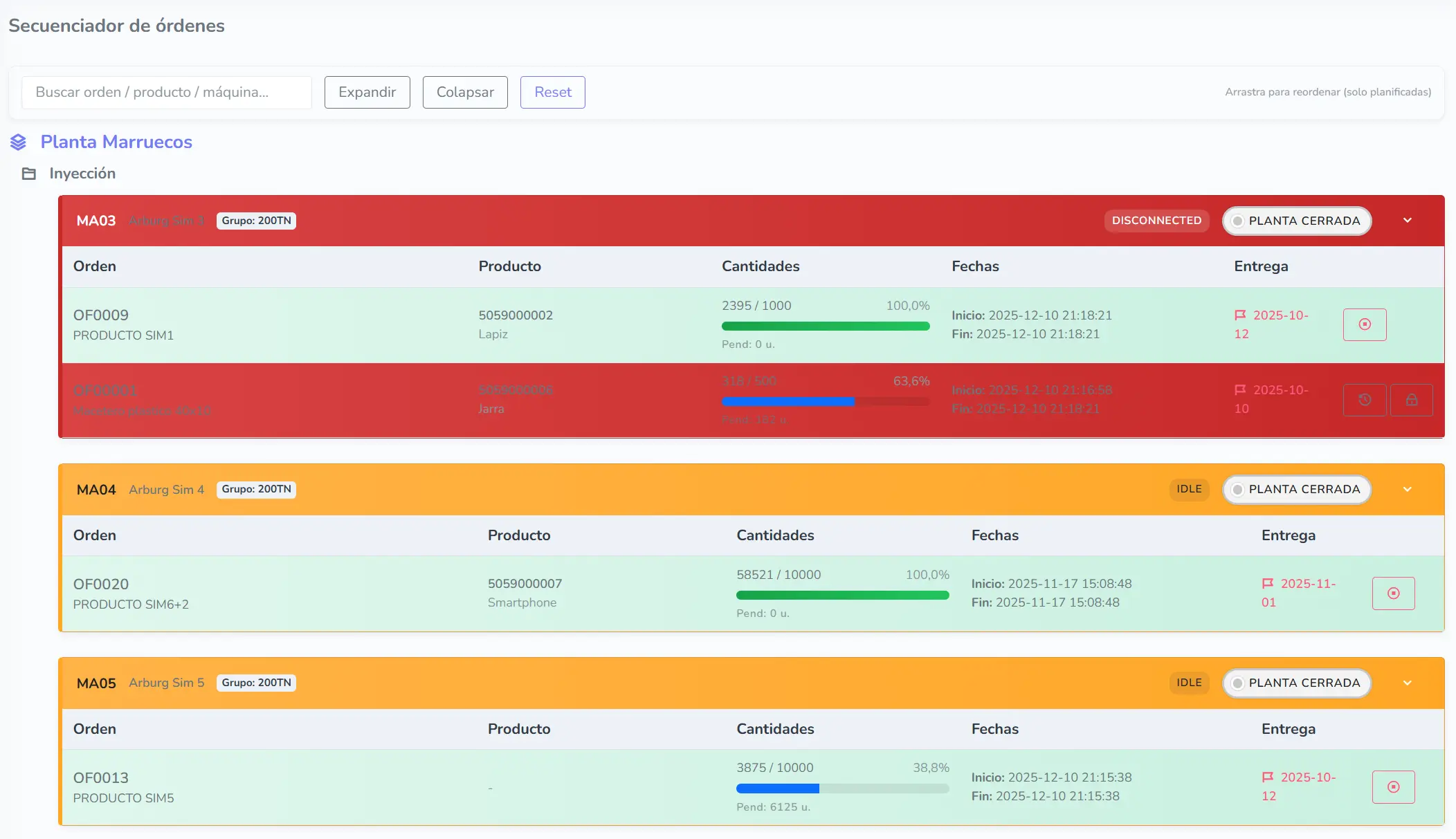This screenshot has height=839, width=1456.
Task: Click the lock icon on the Jarra order
Action: [x=1411, y=400]
